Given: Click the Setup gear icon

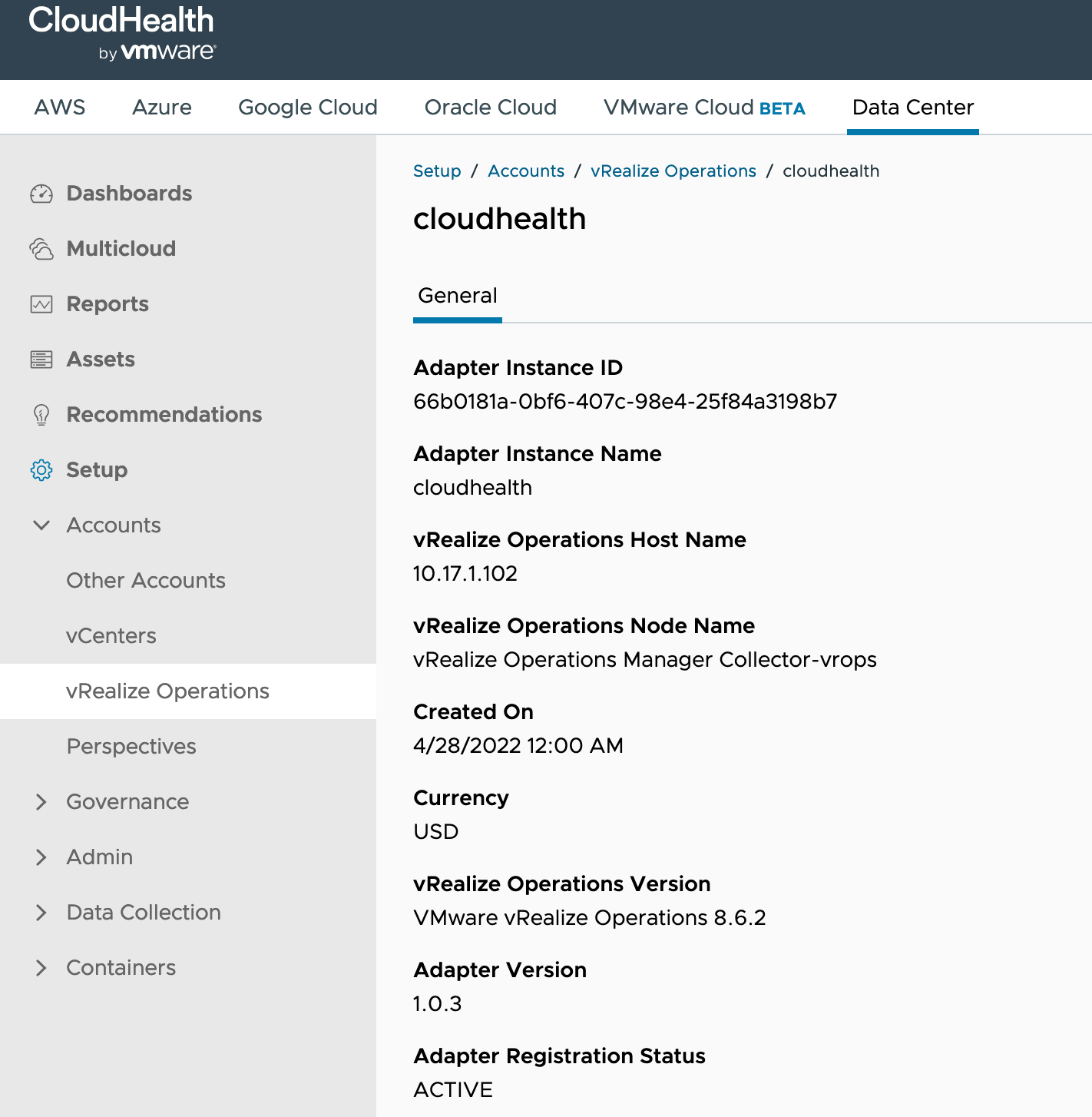Looking at the screenshot, I should click(x=41, y=470).
